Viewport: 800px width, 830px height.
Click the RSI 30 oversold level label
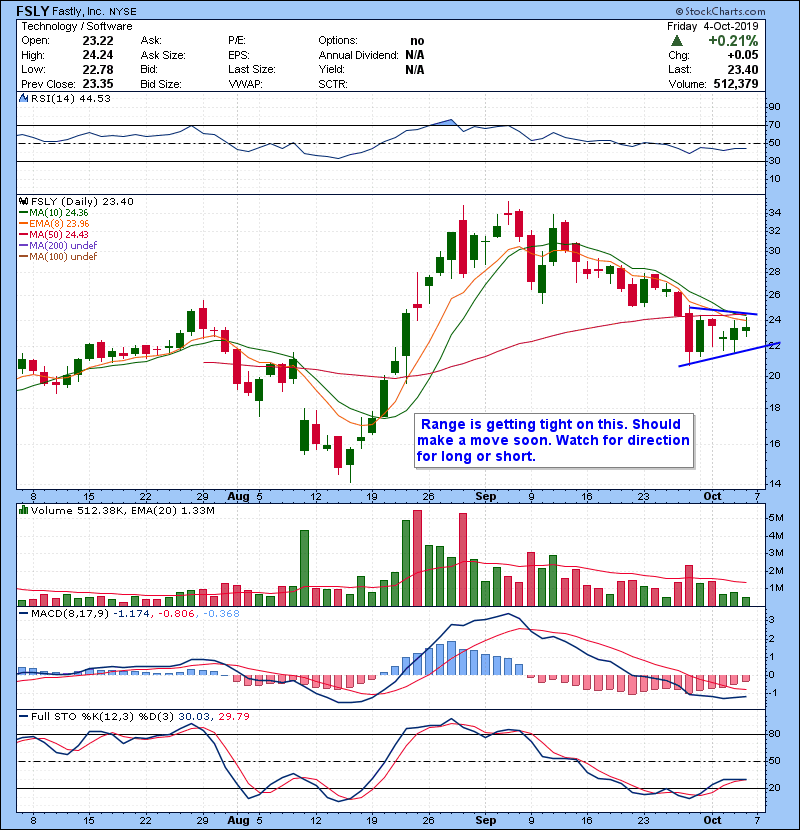(774, 160)
